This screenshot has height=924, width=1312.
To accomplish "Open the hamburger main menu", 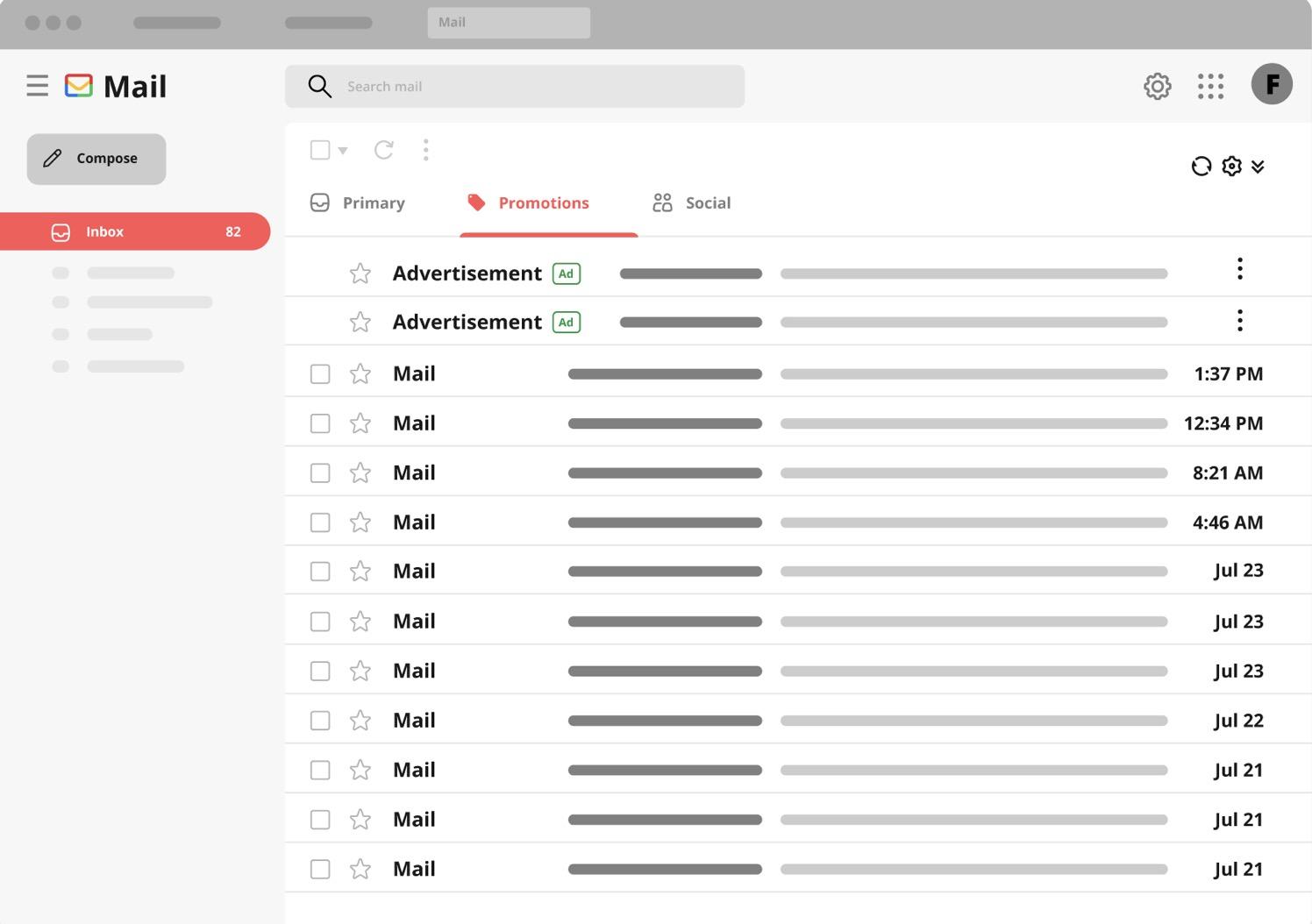I will pos(37,86).
